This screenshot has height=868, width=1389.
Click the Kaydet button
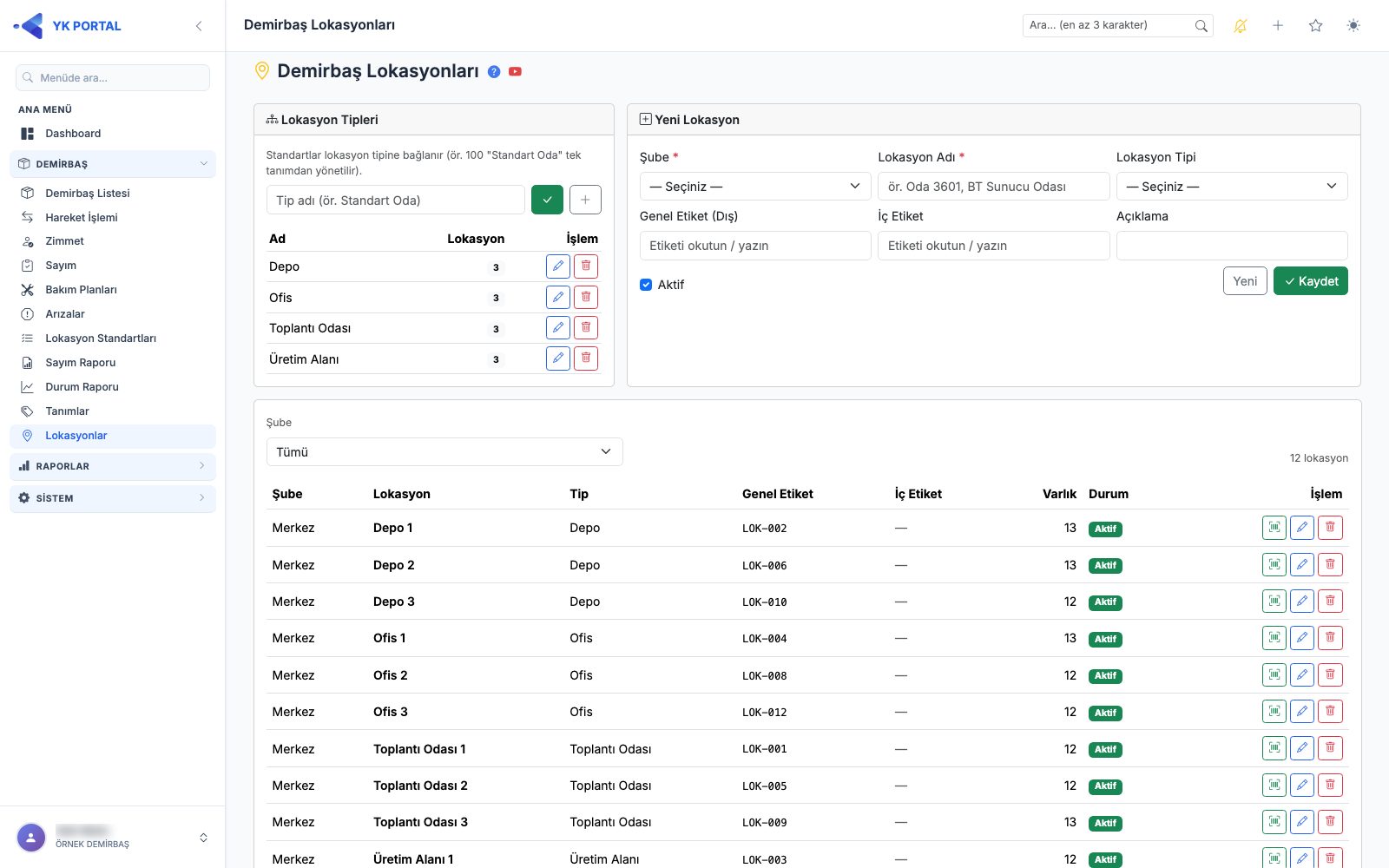pos(1311,281)
